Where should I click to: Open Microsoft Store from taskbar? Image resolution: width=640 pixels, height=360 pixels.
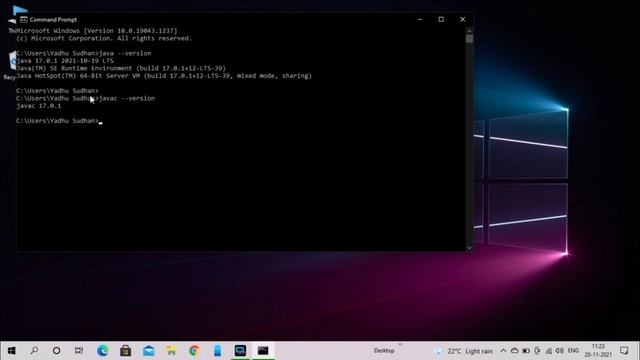click(x=125, y=351)
